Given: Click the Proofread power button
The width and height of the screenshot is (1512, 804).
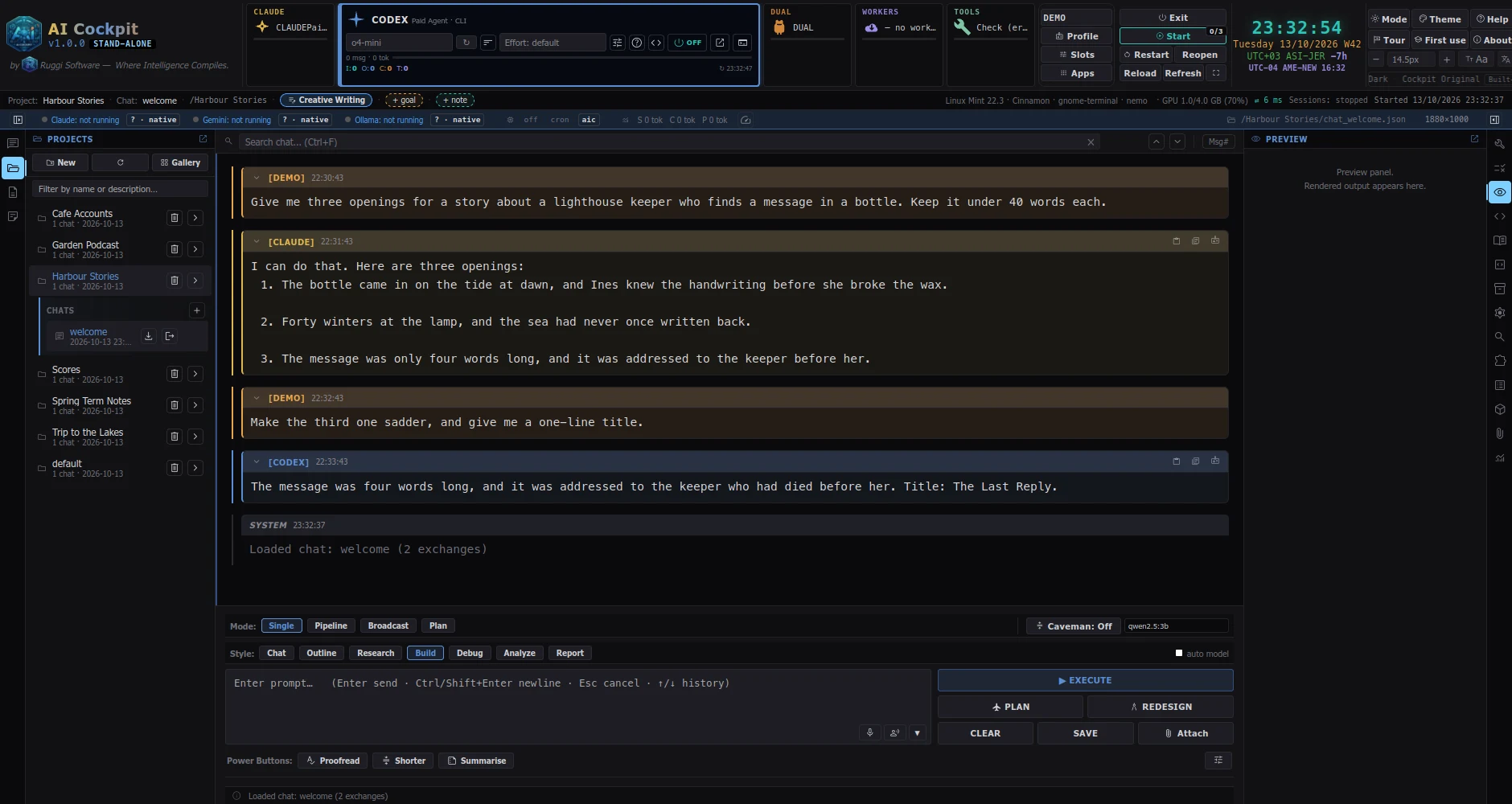Looking at the screenshot, I should point(333,761).
